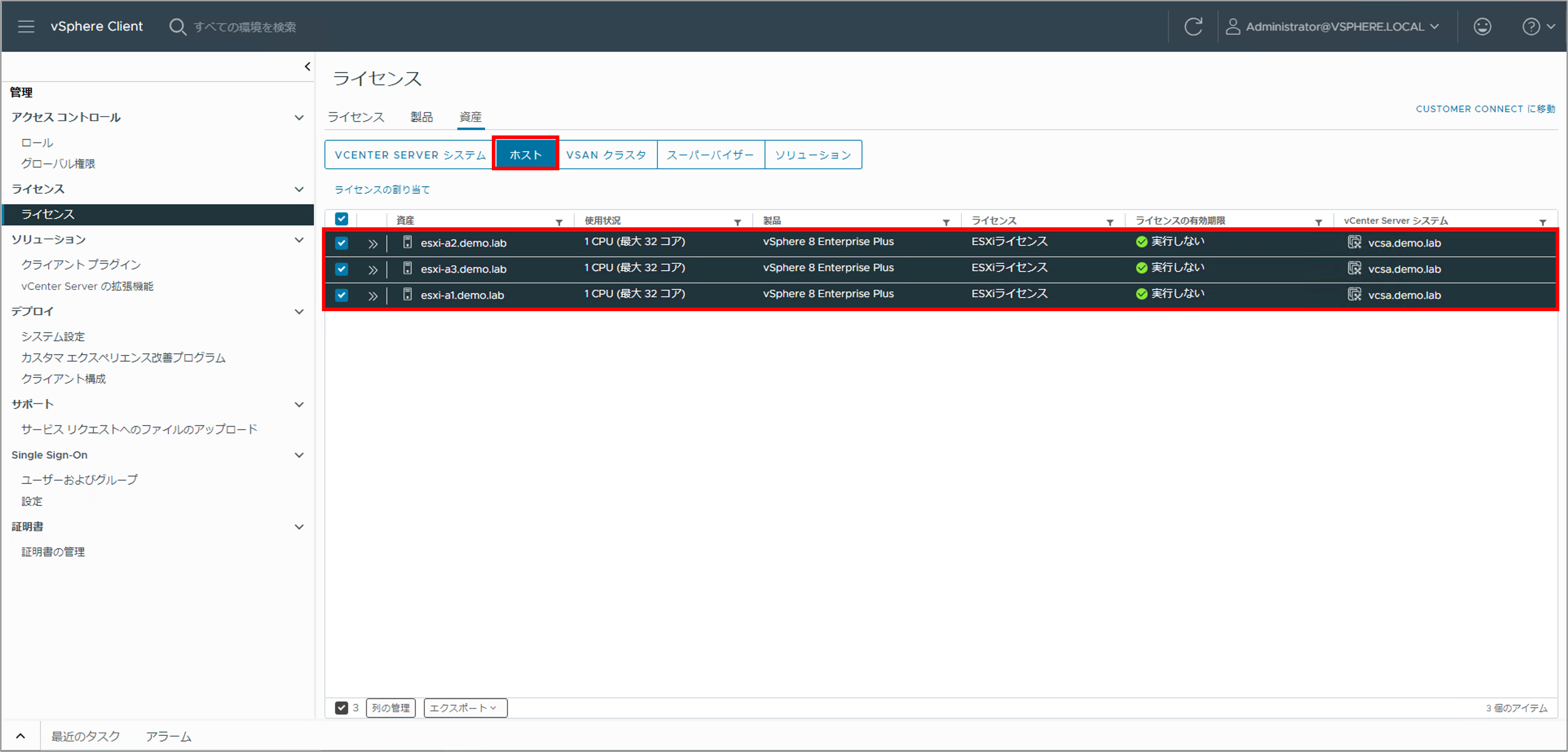Expand the bottom tasks panel arrow
Screen dimensions: 1568x752
click(20, 736)
